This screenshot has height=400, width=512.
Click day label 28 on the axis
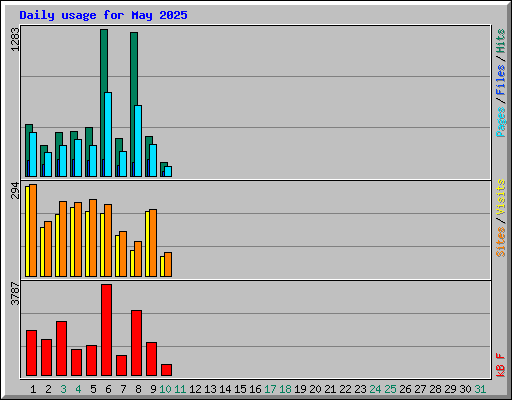(x=435, y=389)
